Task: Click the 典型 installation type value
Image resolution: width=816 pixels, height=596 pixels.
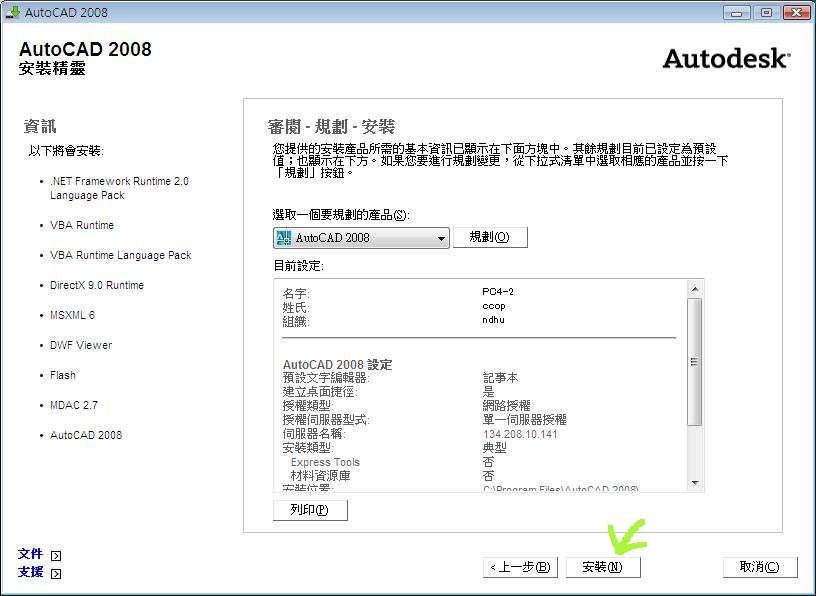Action: tap(494, 448)
